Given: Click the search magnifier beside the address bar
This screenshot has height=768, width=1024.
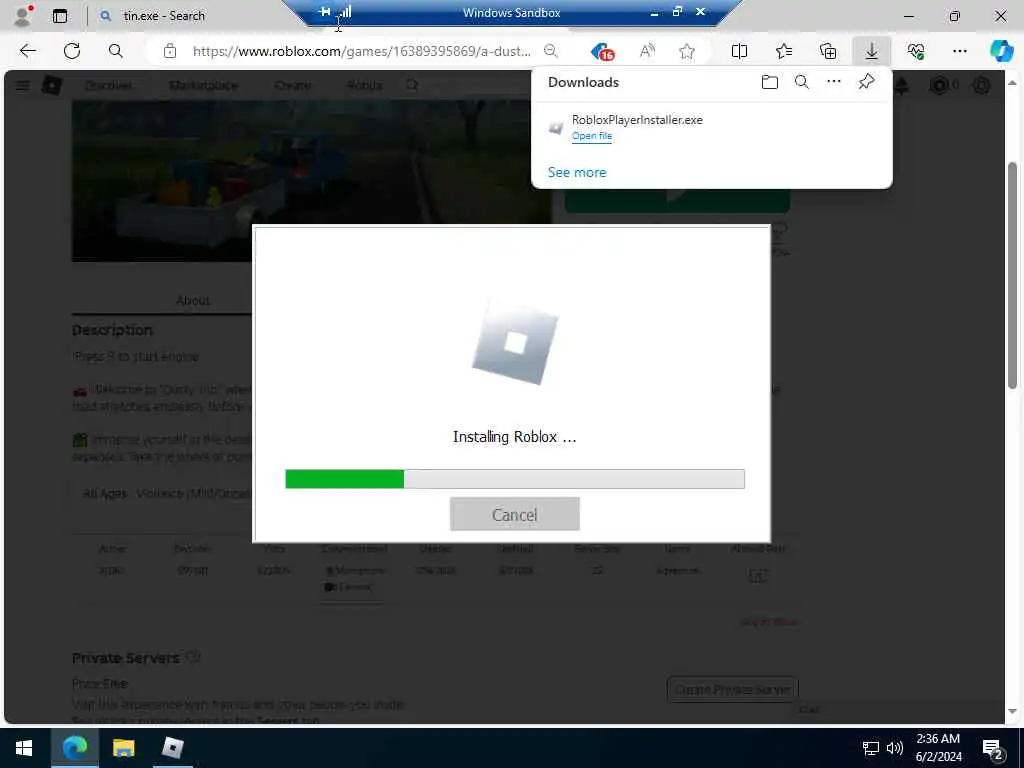Looking at the screenshot, I should click(116, 51).
